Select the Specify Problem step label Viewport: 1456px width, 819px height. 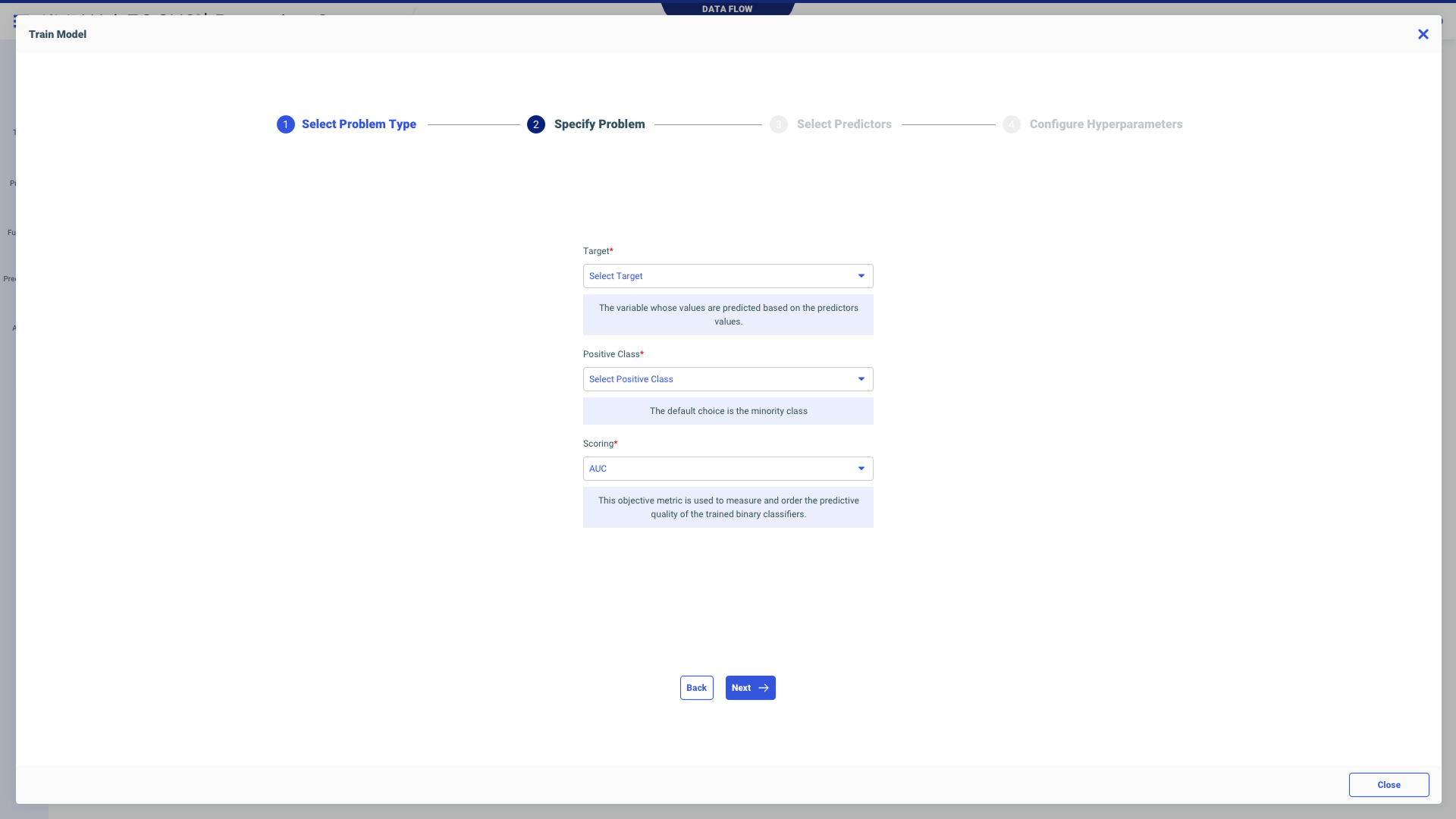(x=599, y=124)
